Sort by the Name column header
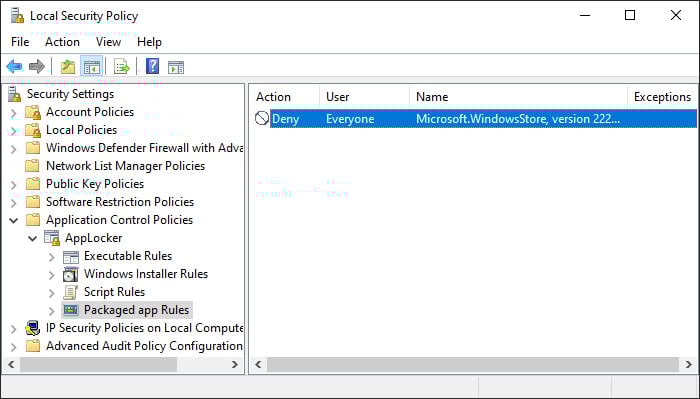Image resolution: width=700 pixels, height=399 pixels. 518,97
